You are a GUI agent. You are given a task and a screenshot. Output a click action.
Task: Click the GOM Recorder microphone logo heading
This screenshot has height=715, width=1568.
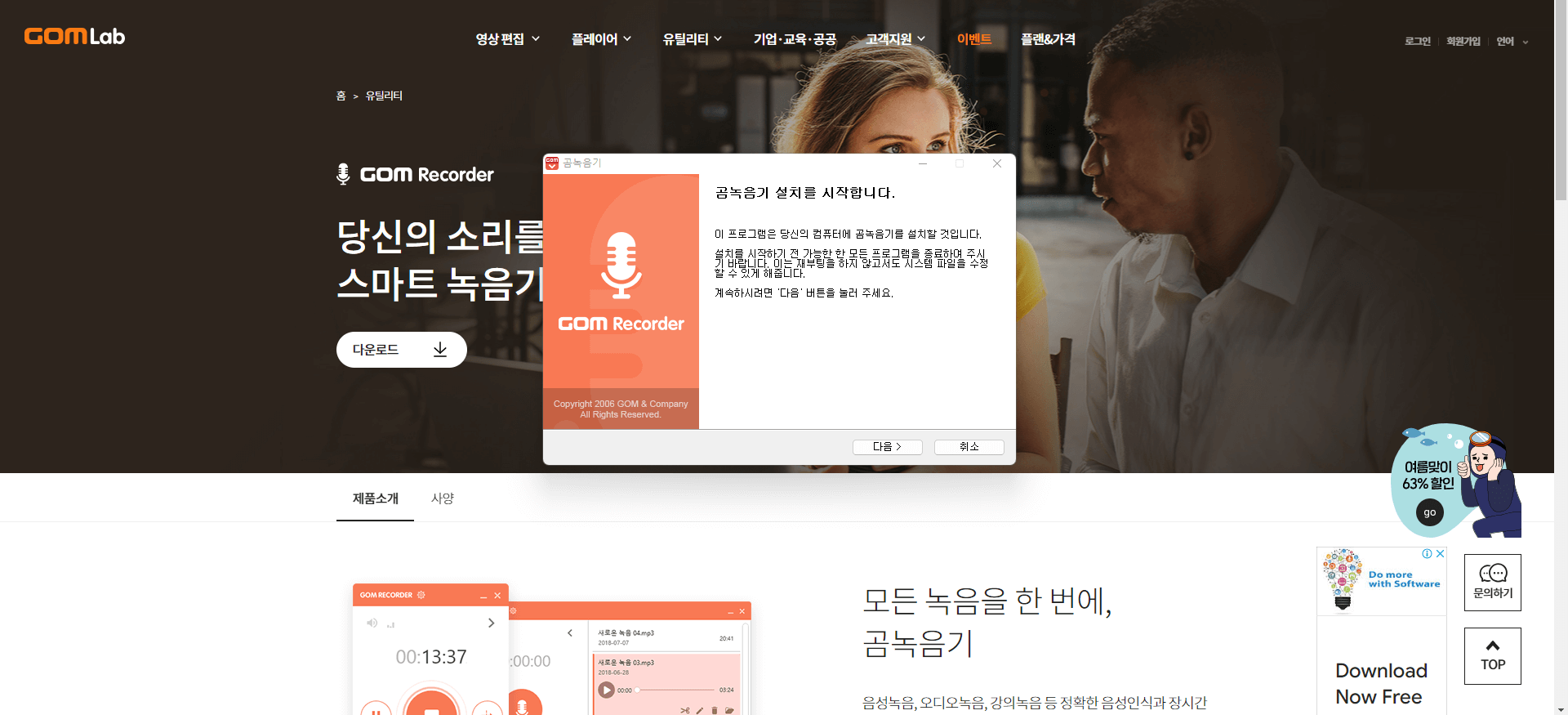[415, 174]
